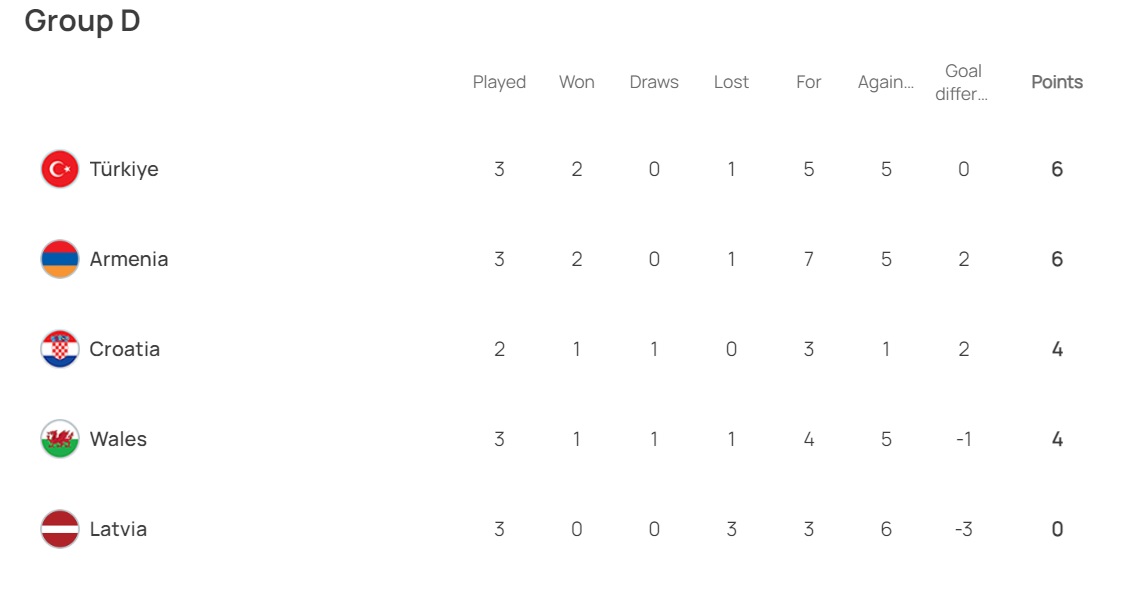This screenshot has width=1131, height=601.
Task: Open the Wales team link
Action: pyautogui.click(x=118, y=439)
